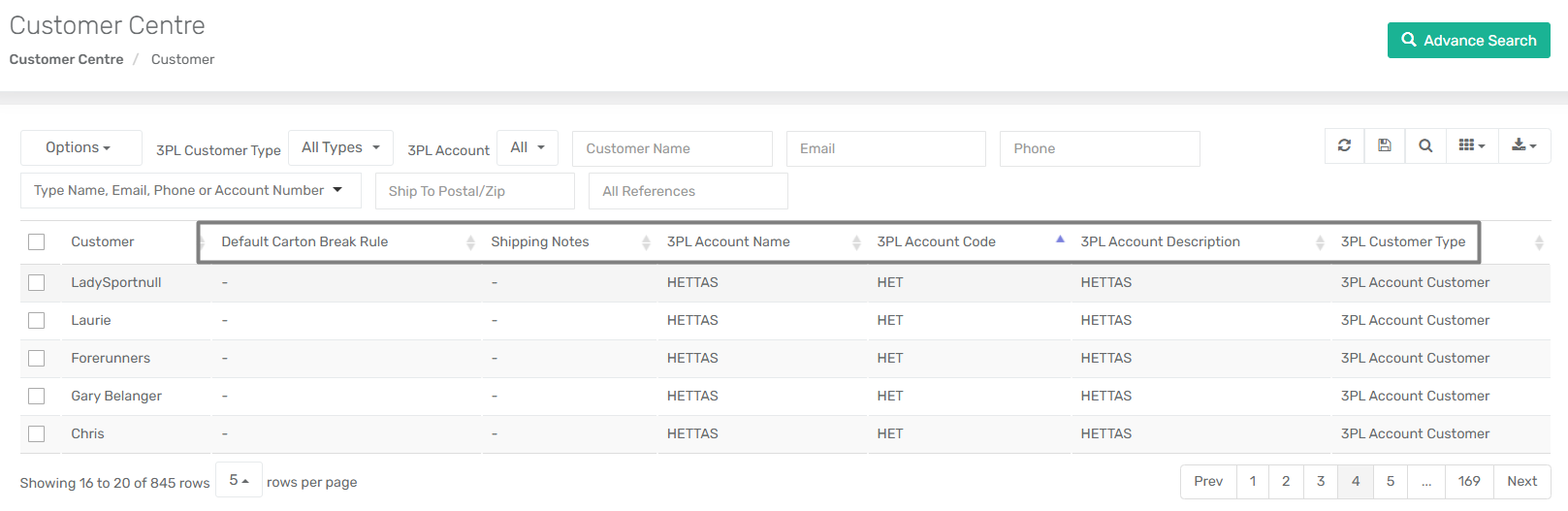Click the Chris customer name
Viewport: 1568px width, 511px height.
pos(87,433)
